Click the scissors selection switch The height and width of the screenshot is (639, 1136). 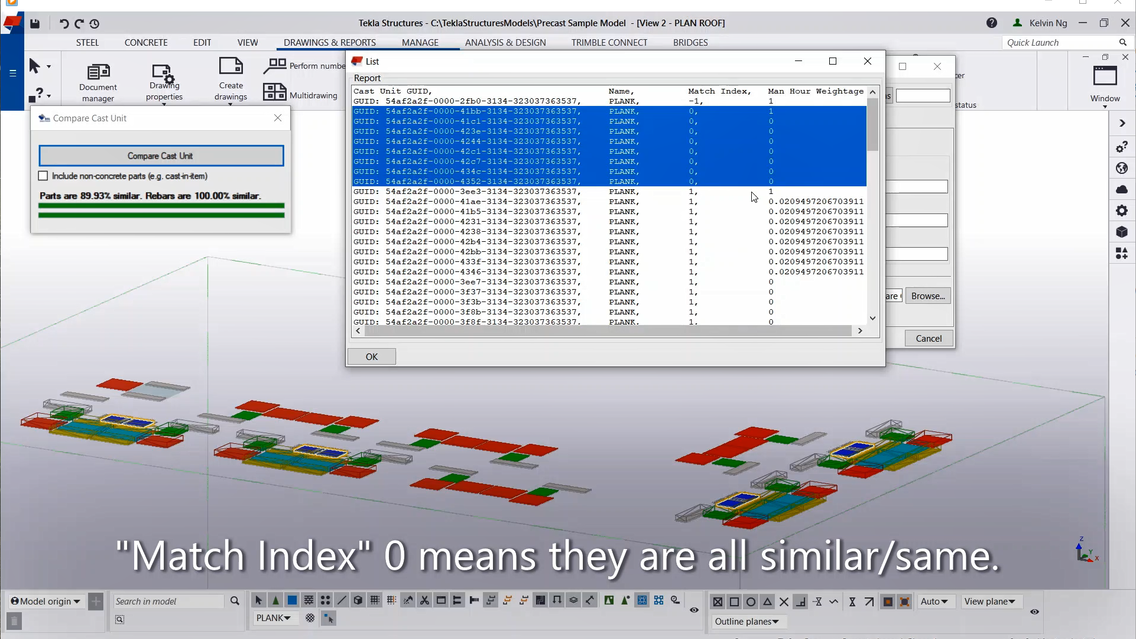click(425, 601)
